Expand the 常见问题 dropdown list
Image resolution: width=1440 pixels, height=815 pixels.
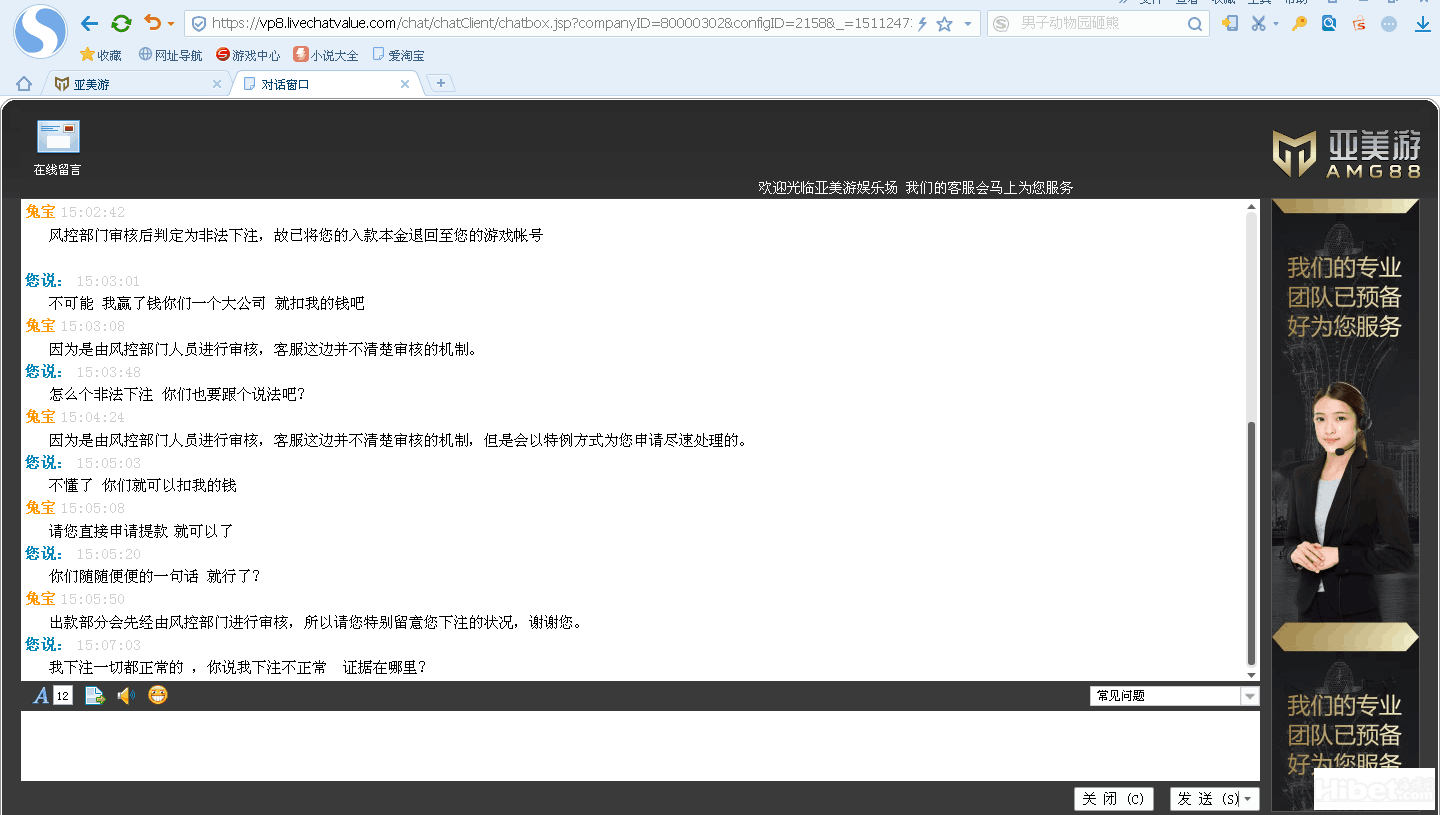[x=1249, y=696]
